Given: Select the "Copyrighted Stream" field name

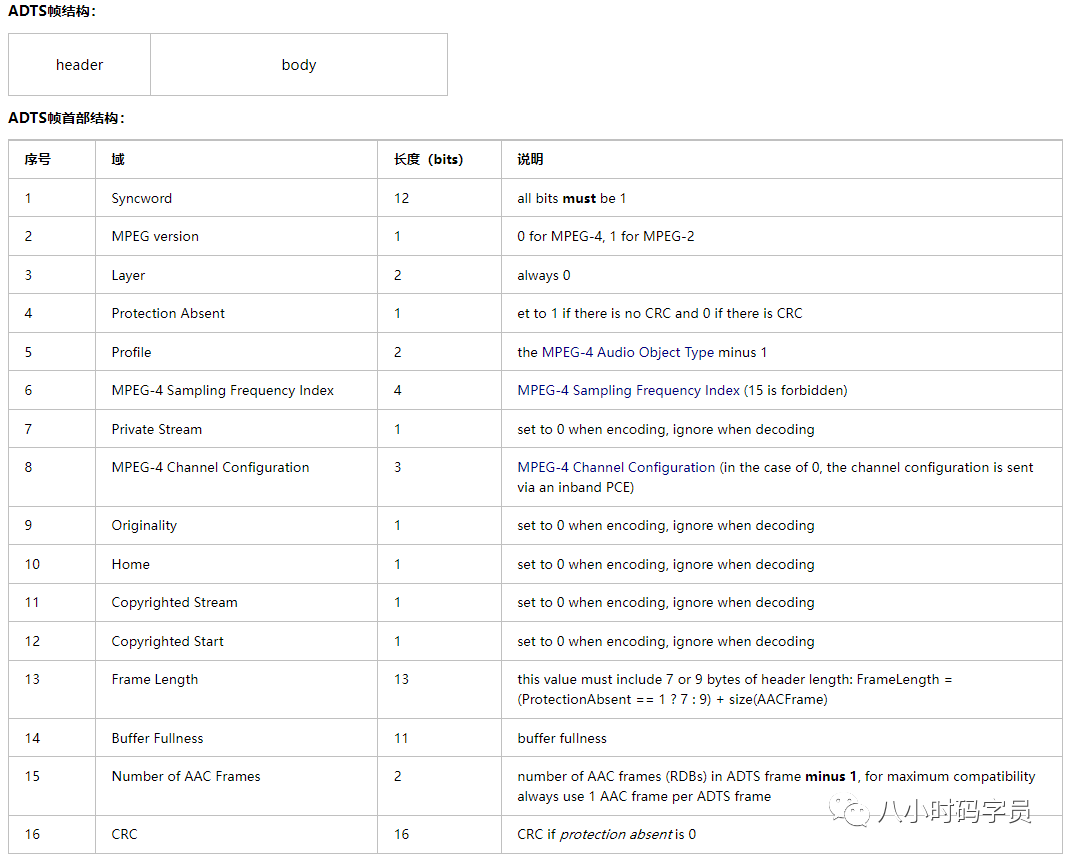Looking at the screenshot, I should tap(174, 601).
